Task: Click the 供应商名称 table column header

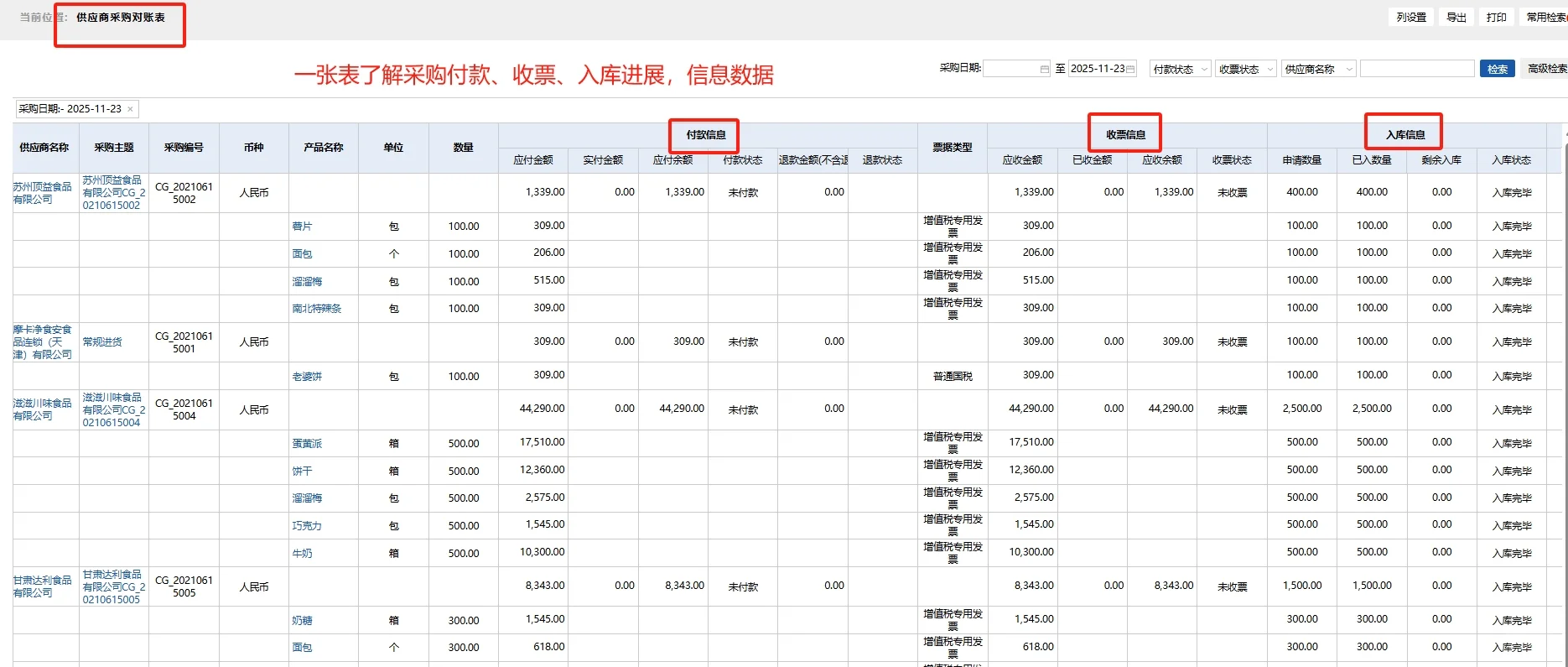Action: click(44, 148)
